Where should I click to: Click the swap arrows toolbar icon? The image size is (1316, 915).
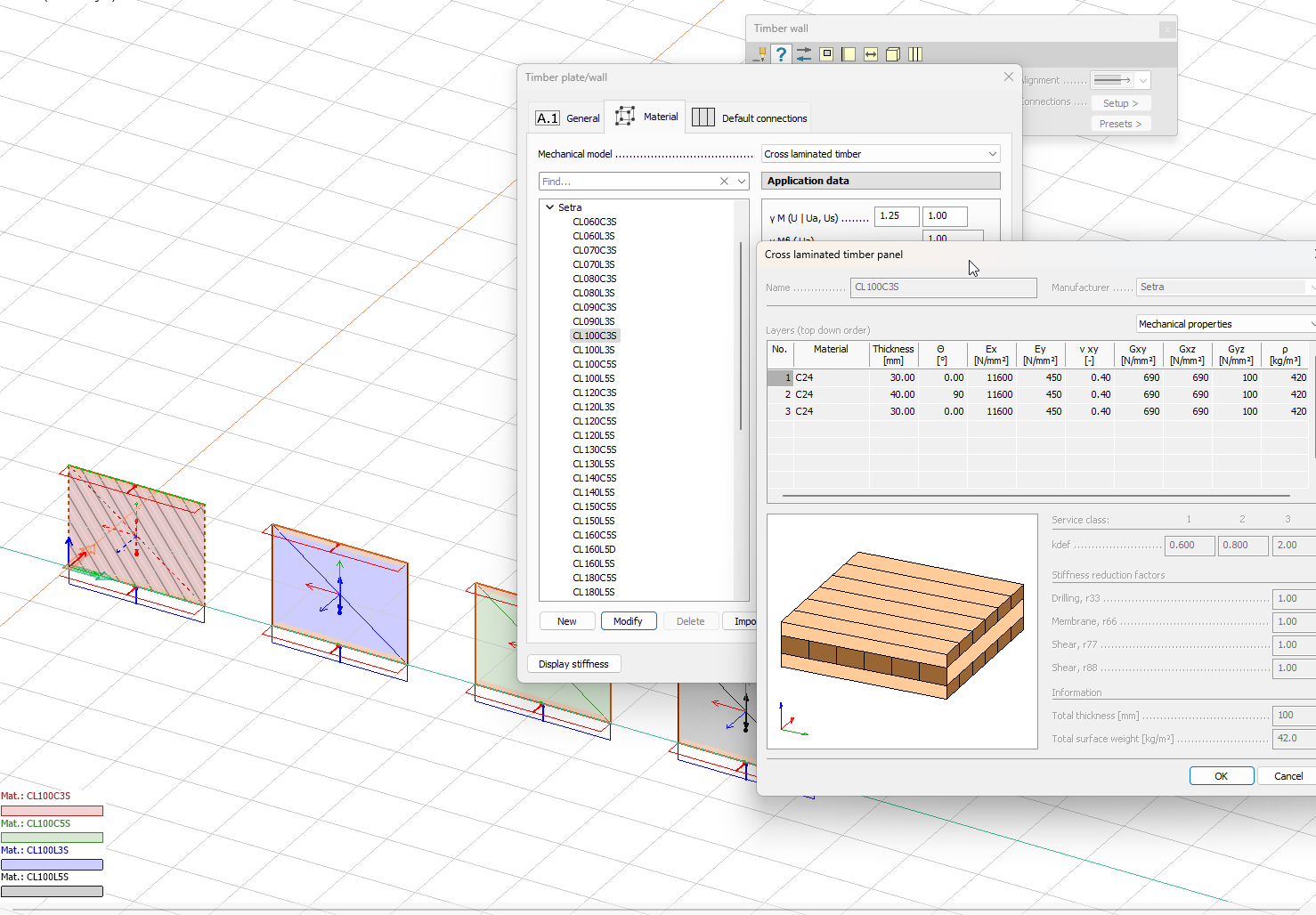(x=804, y=54)
